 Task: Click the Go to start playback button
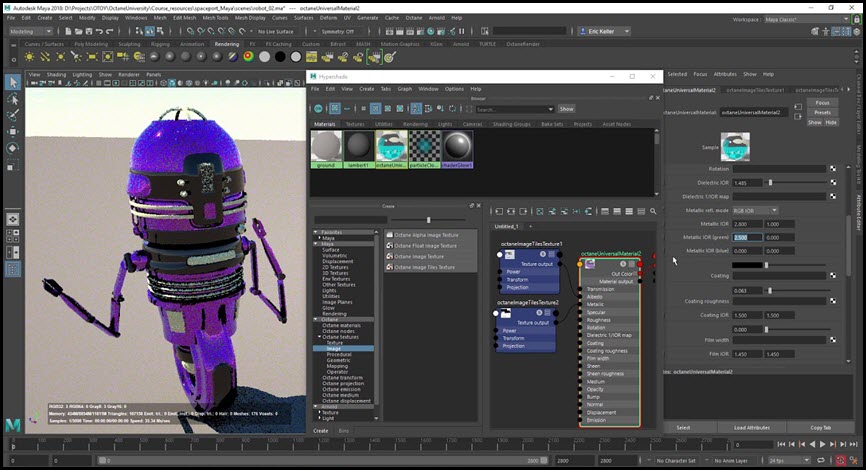coord(781,444)
